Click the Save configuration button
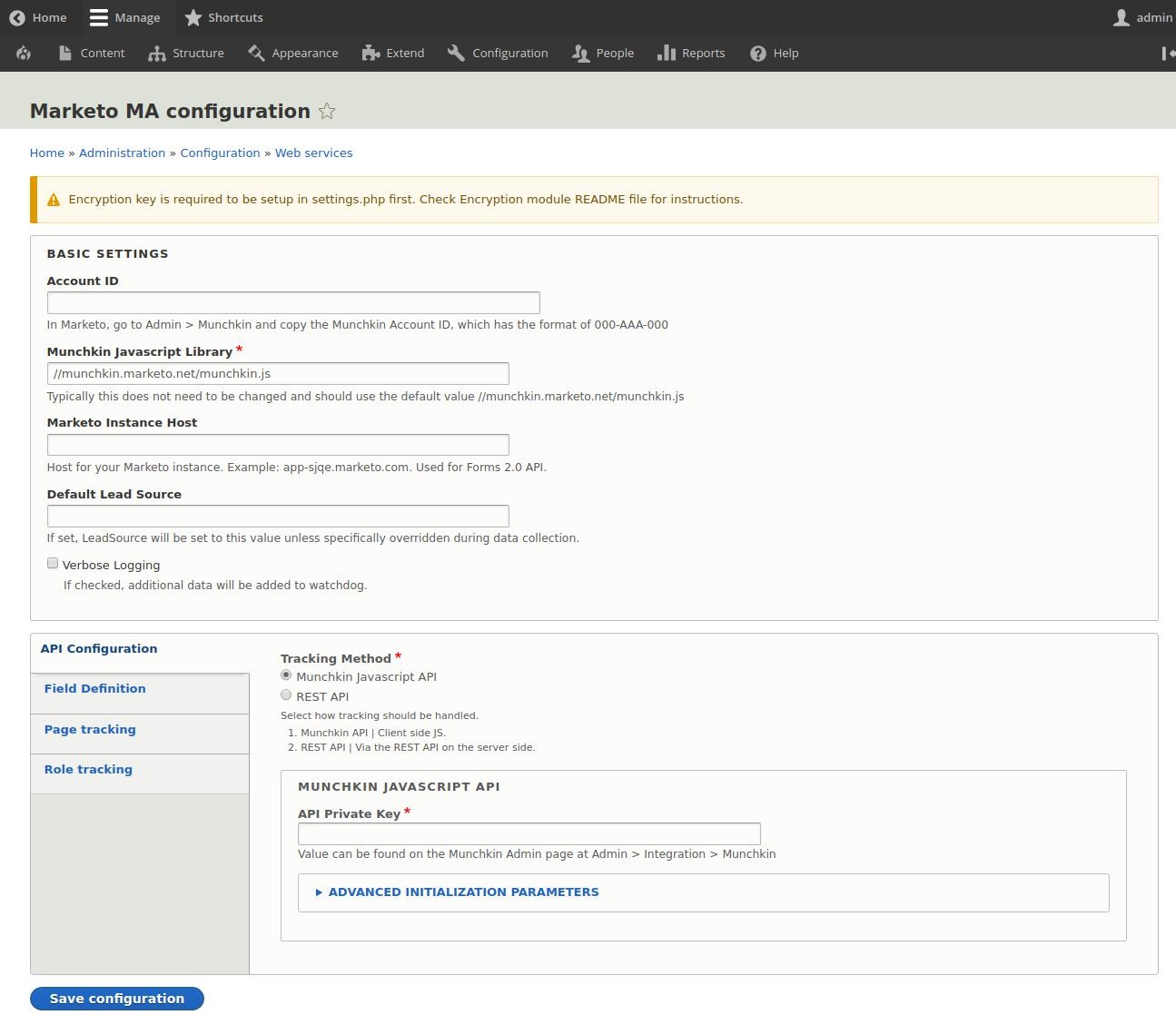1176x1015 pixels. pos(116,998)
